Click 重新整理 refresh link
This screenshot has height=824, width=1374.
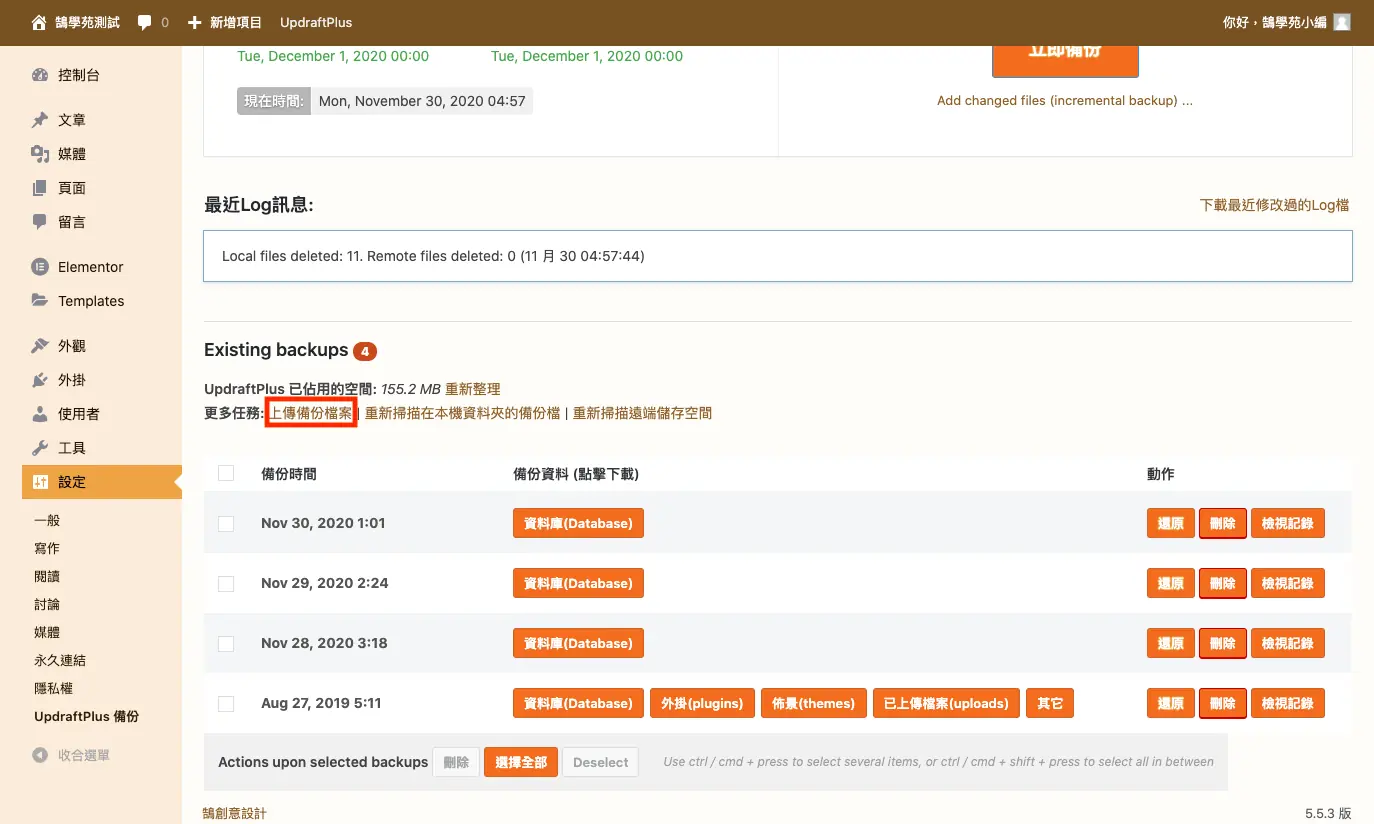(x=472, y=389)
